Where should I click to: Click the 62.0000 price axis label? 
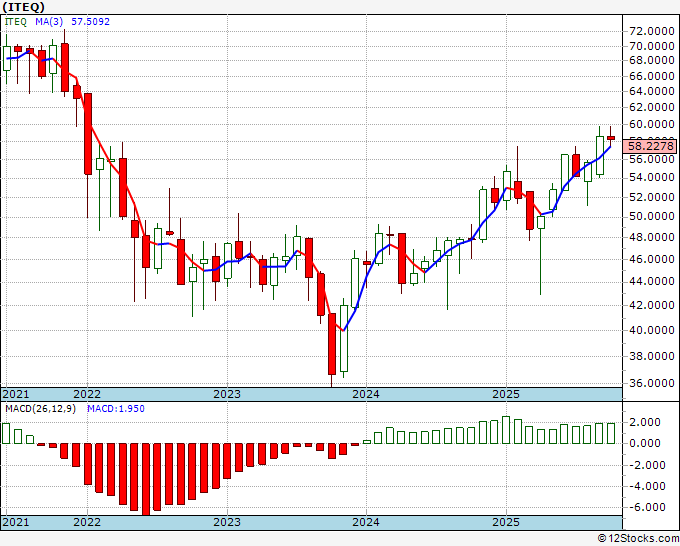pos(652,107)
